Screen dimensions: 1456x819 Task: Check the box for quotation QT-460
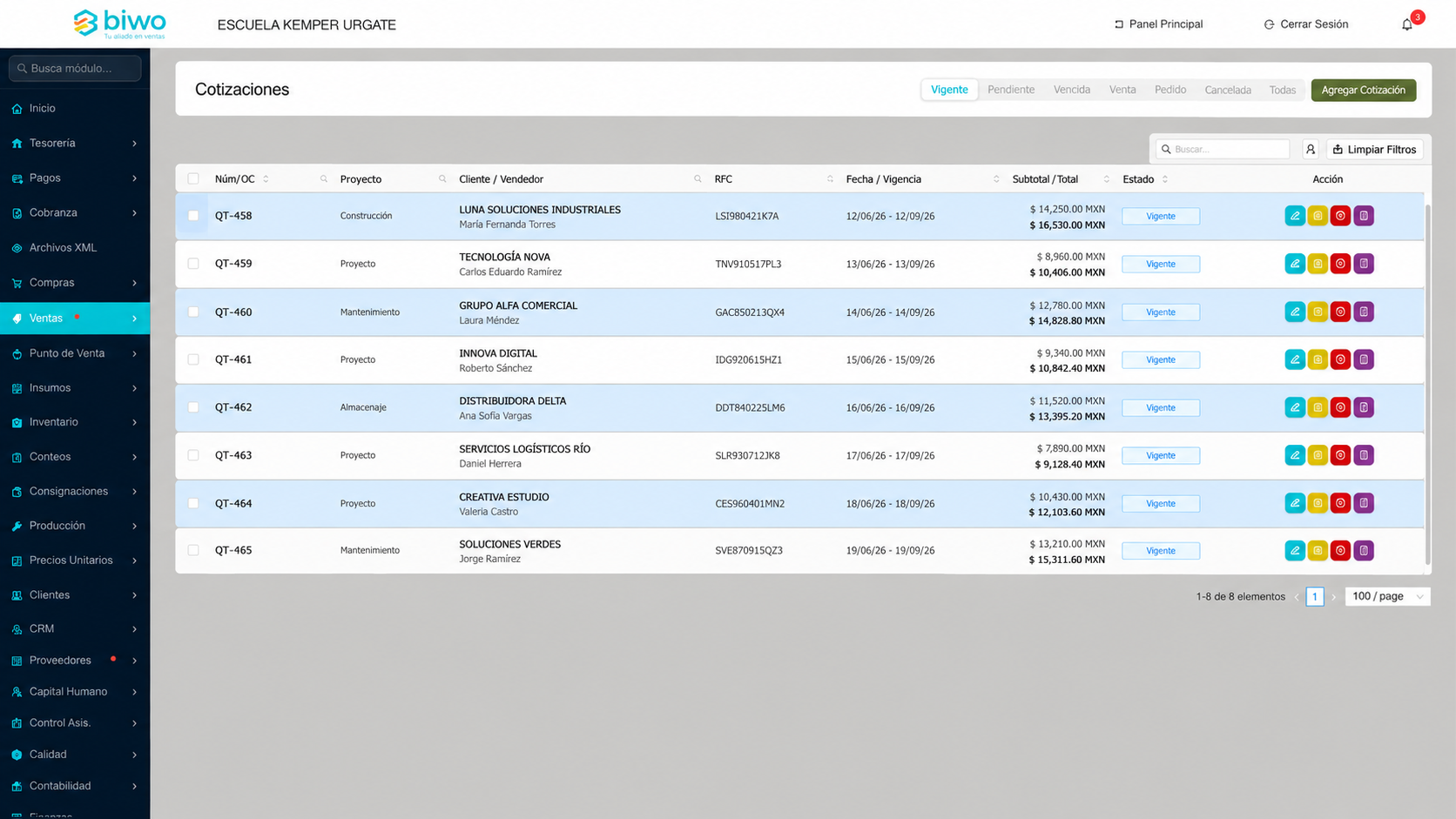tap(193, 312)
